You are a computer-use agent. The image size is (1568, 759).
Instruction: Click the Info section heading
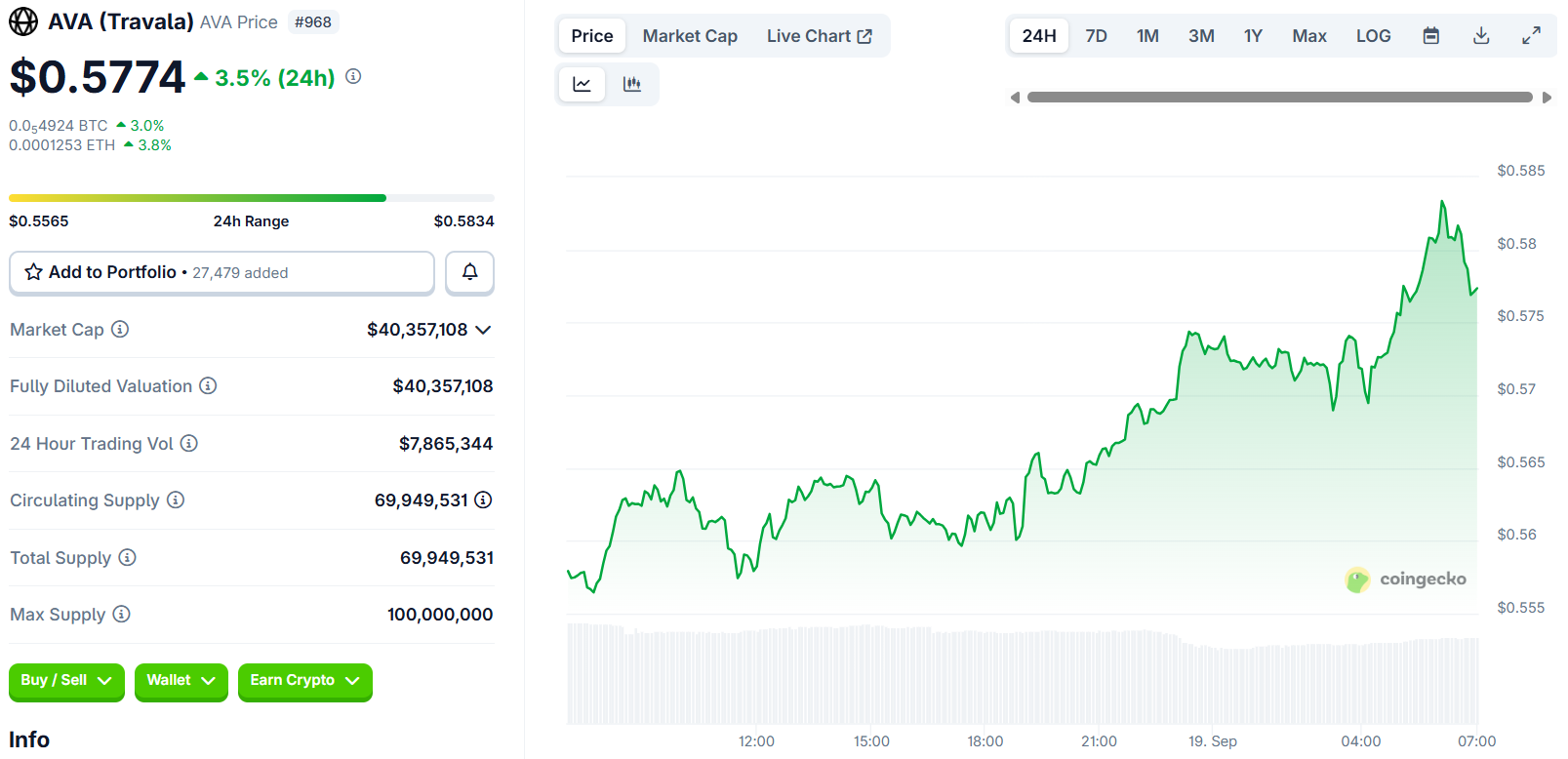pos(29,739)
